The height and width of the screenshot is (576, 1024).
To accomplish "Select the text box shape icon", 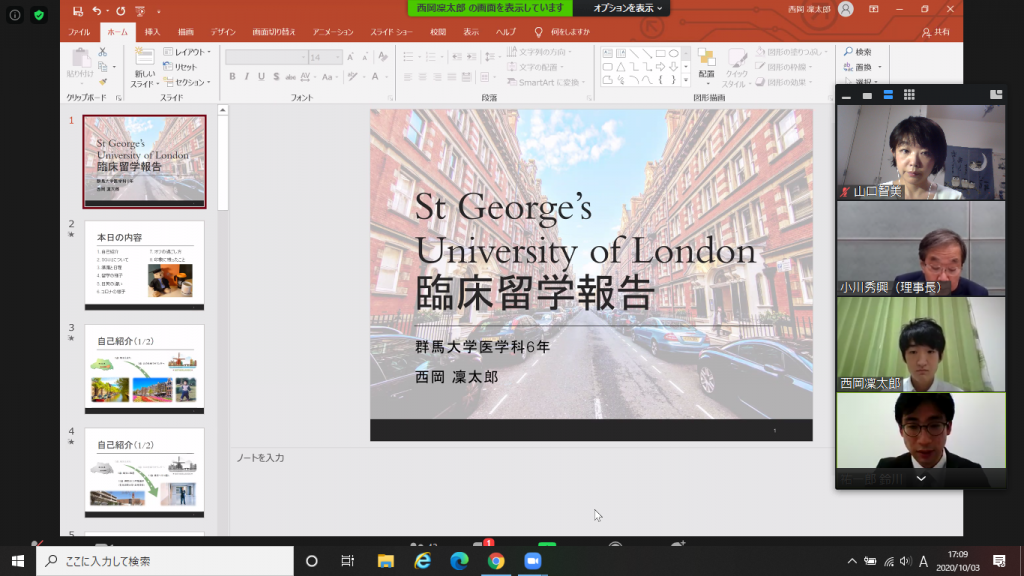I will 607,54.
